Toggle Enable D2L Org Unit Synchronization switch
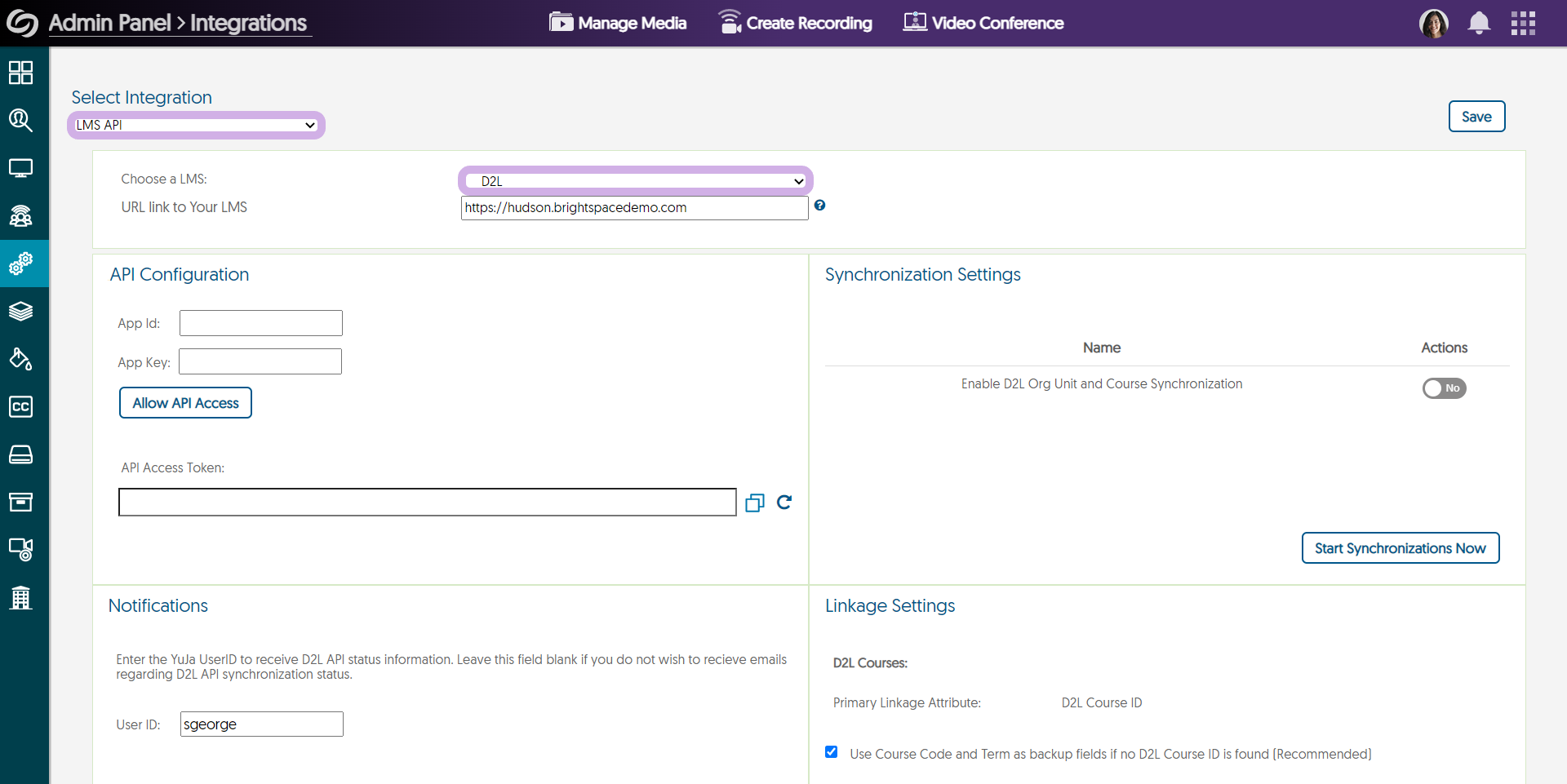Viewport: 1567px width, 784px height. coord(1444,388)
